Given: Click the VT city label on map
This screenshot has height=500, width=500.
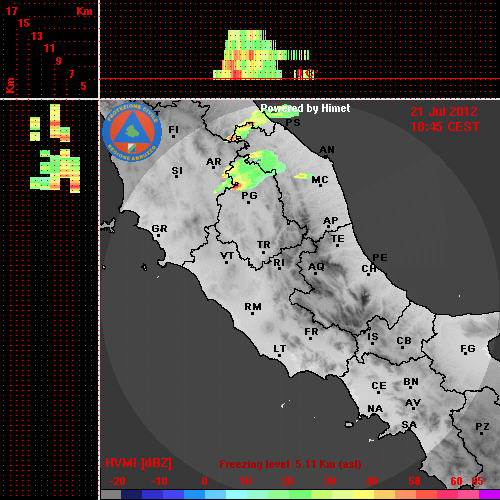Looking at the screenshot, I should point(227,256).
